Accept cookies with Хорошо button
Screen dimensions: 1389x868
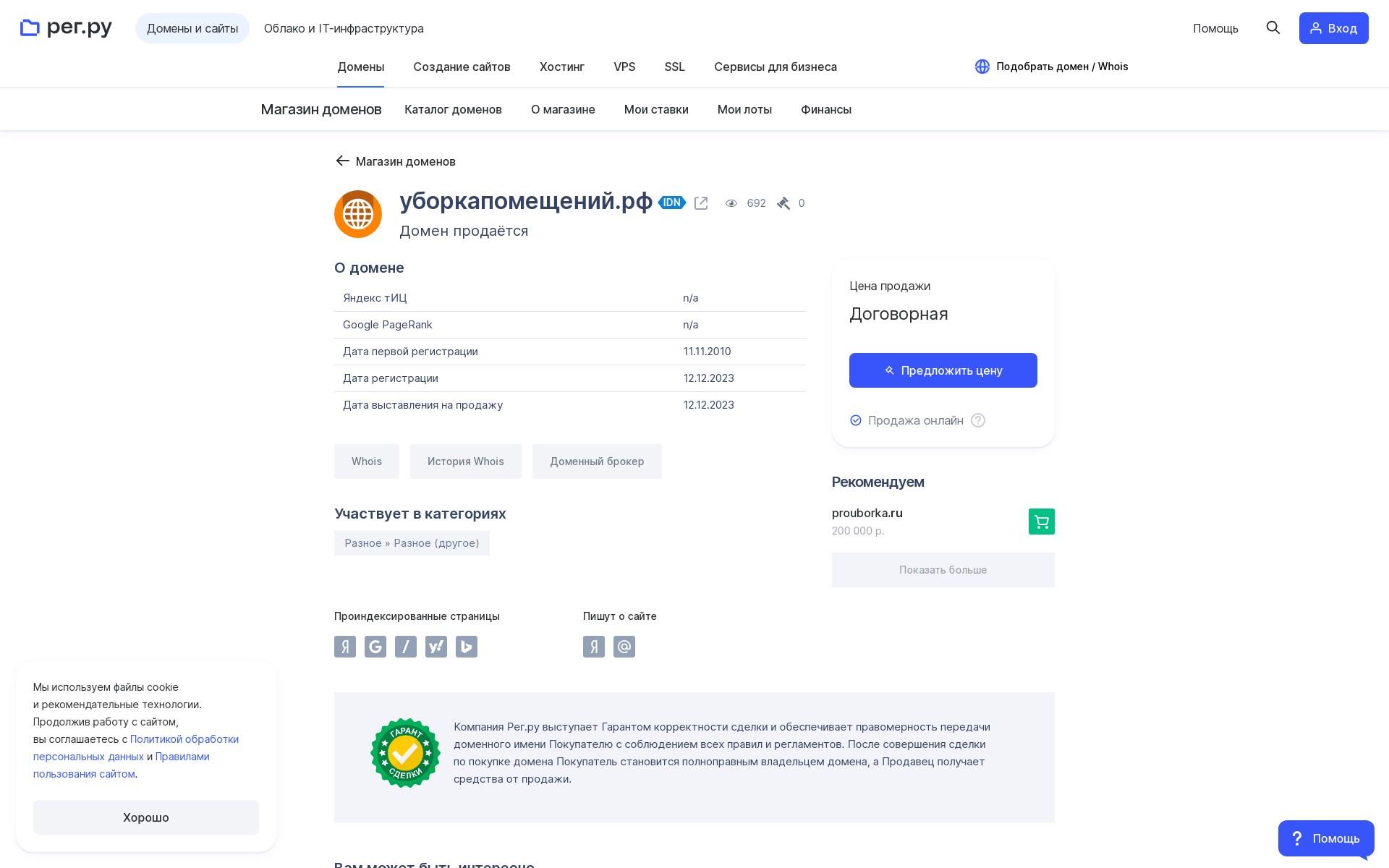pyautogui.click(x=145, y=817)
